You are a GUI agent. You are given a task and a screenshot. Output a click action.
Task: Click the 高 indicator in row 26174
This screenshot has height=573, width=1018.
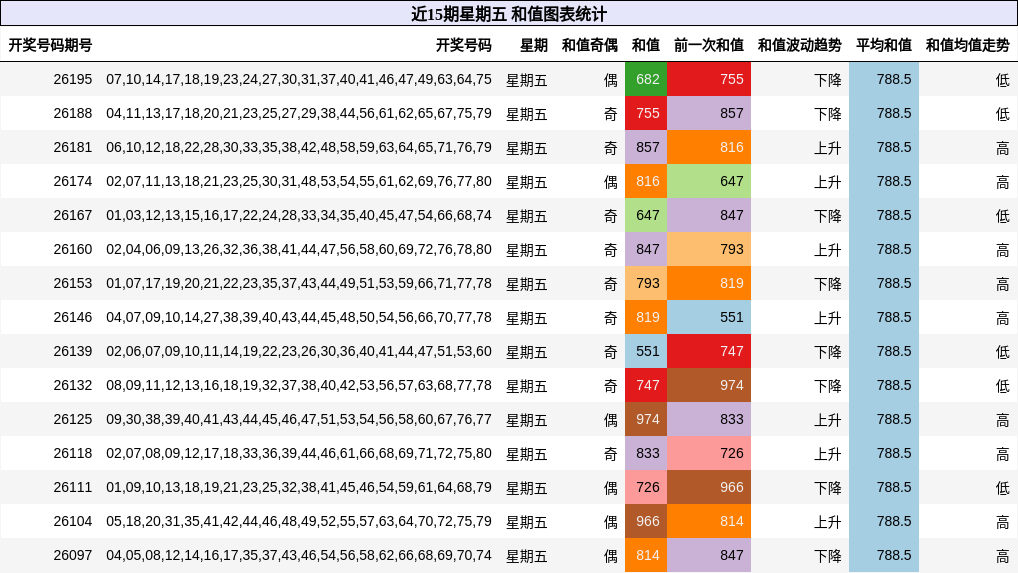coord(1002,182)
